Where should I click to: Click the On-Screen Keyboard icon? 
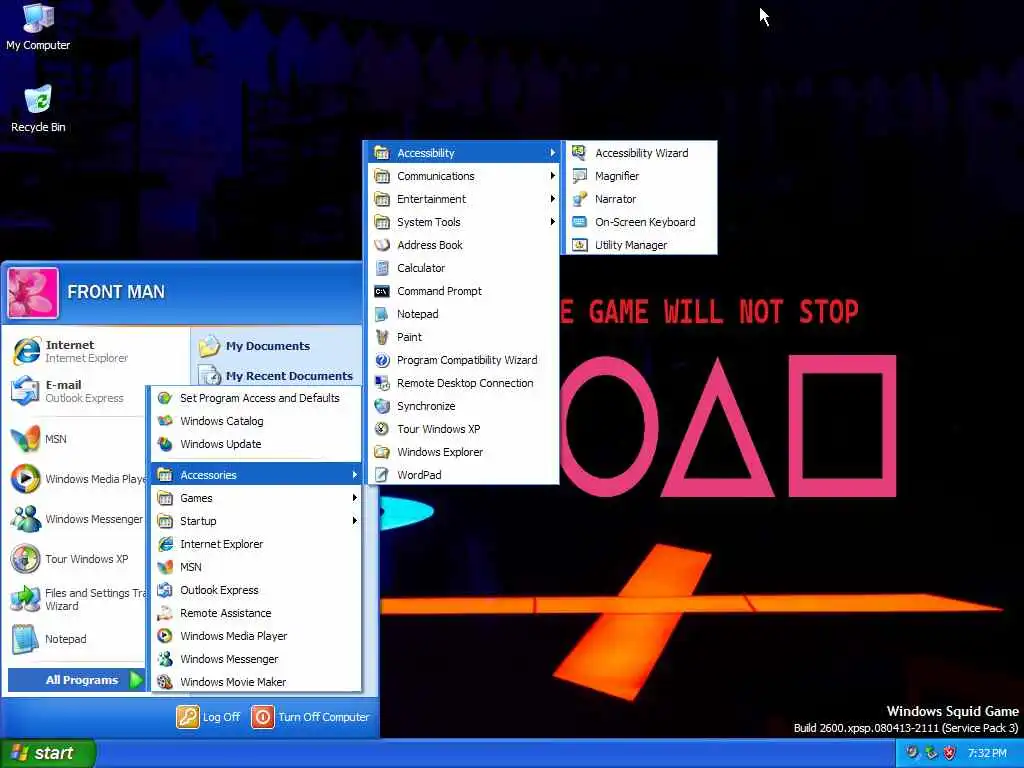pos(579,222)
